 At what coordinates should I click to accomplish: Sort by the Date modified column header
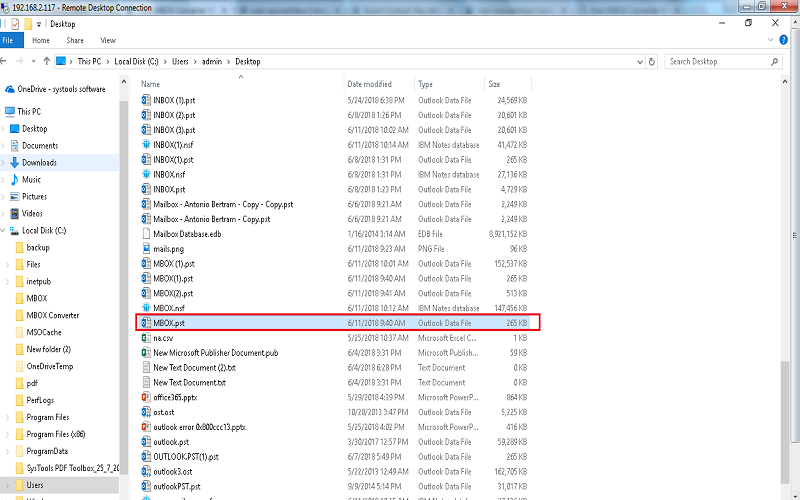[379, 84]
